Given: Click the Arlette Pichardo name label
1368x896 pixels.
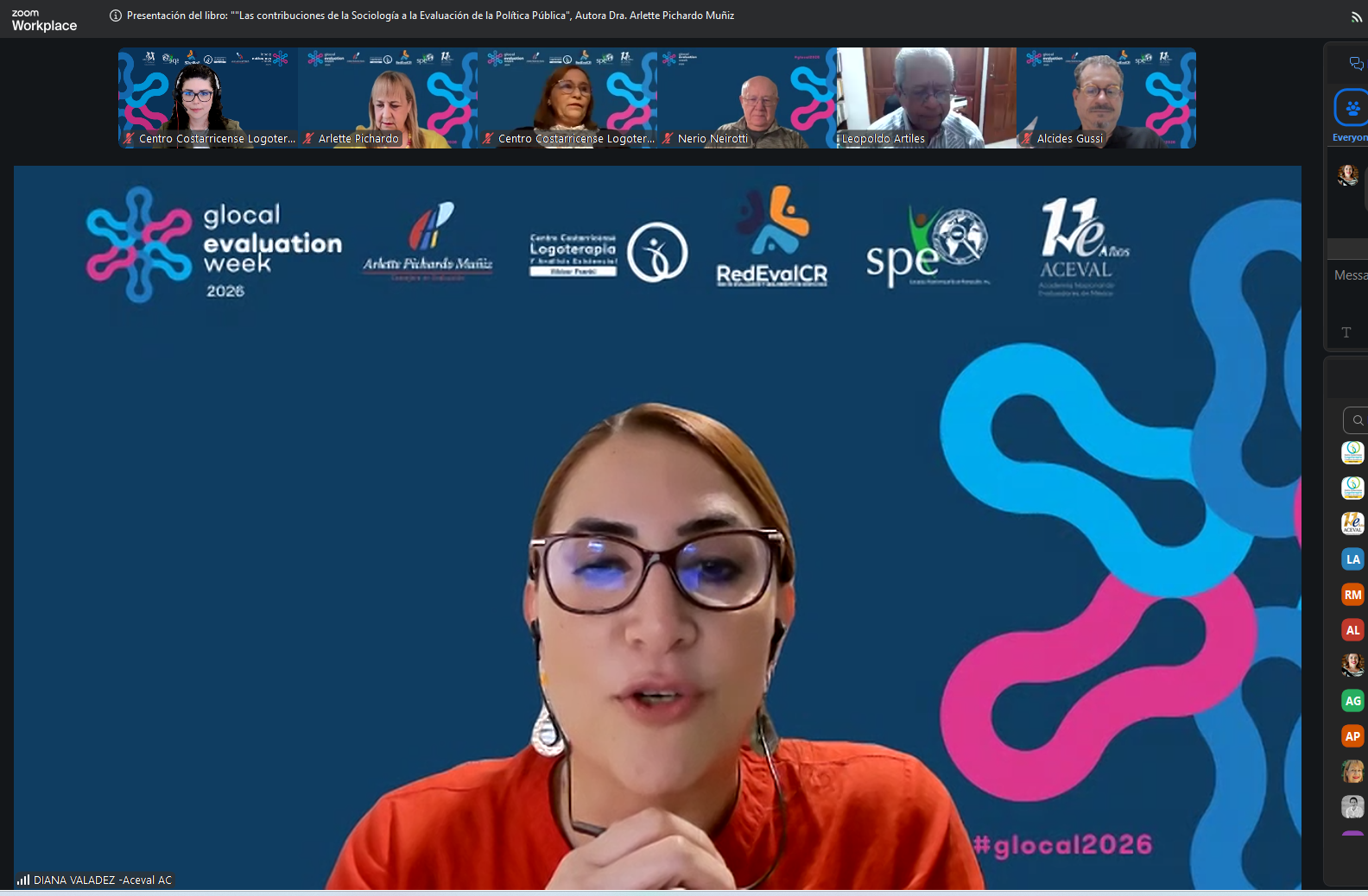Looking at the screenshot, I should point(358,138).
